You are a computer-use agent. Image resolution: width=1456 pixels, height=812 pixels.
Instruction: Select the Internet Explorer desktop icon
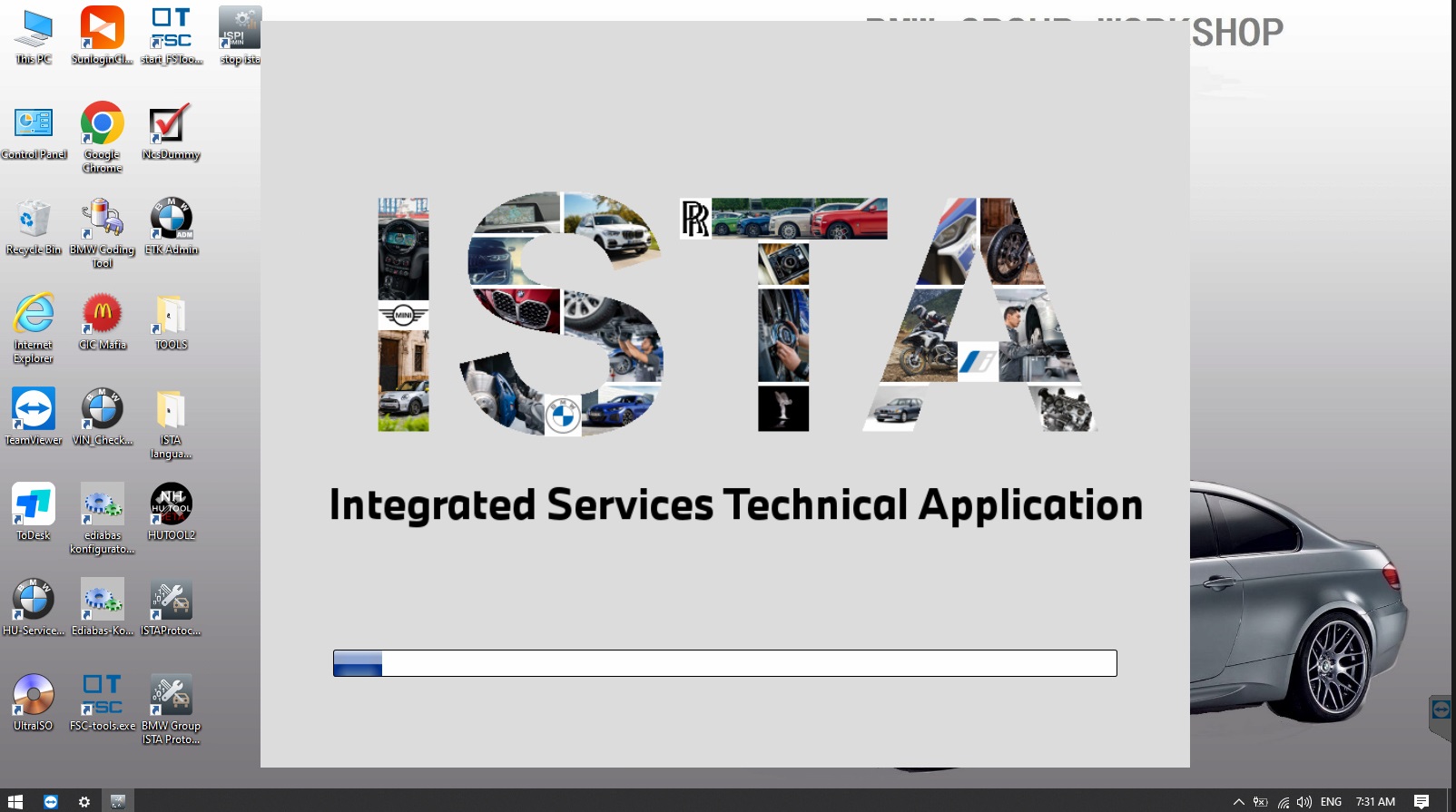click(x=34, y=328)
